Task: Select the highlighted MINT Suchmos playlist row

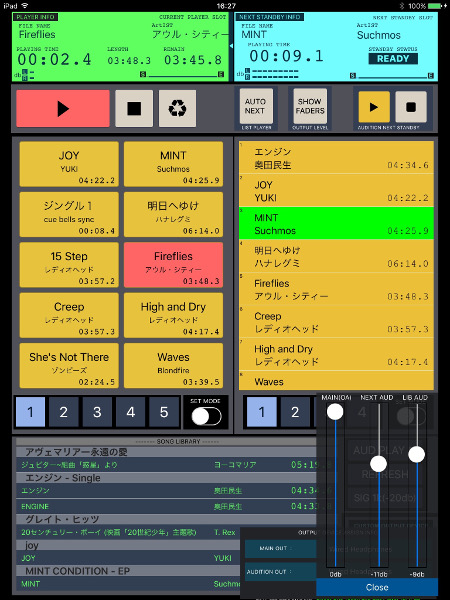Action: point(336,223)
